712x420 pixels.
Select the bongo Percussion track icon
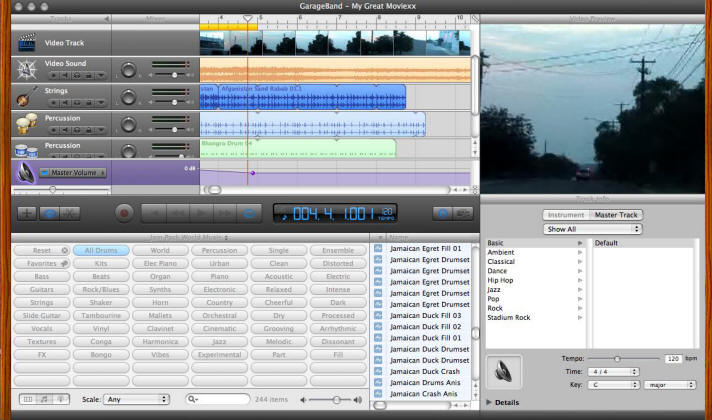26,124
